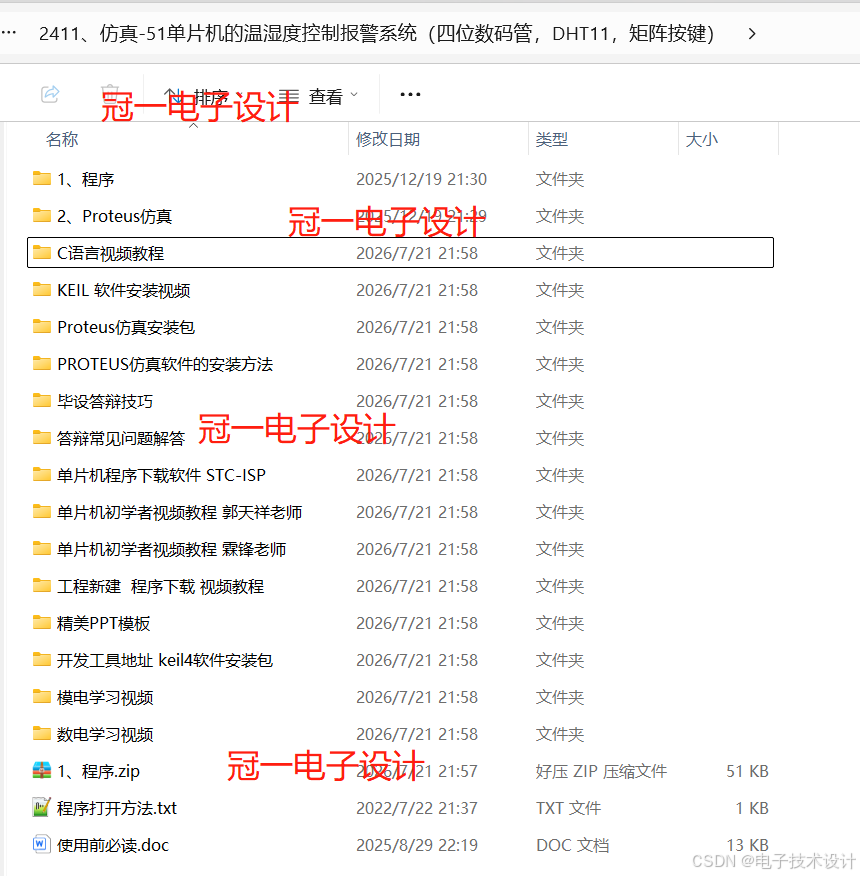The width and height of the screenshot is (860, 876).
Task: Select the folder name 1、程序
Action: (85, 179)
